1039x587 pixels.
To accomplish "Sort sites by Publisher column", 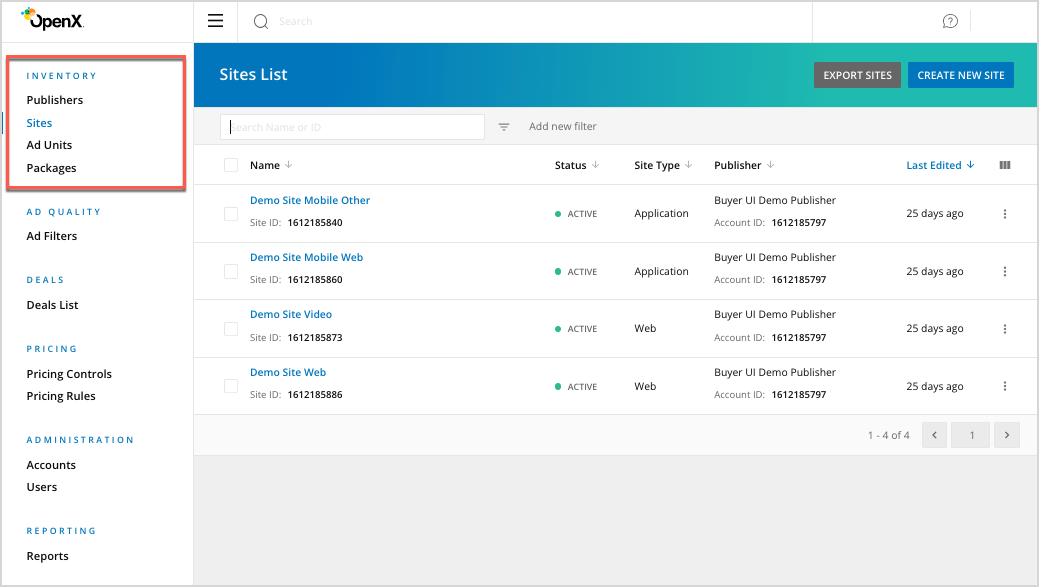I will pos(743,165).
